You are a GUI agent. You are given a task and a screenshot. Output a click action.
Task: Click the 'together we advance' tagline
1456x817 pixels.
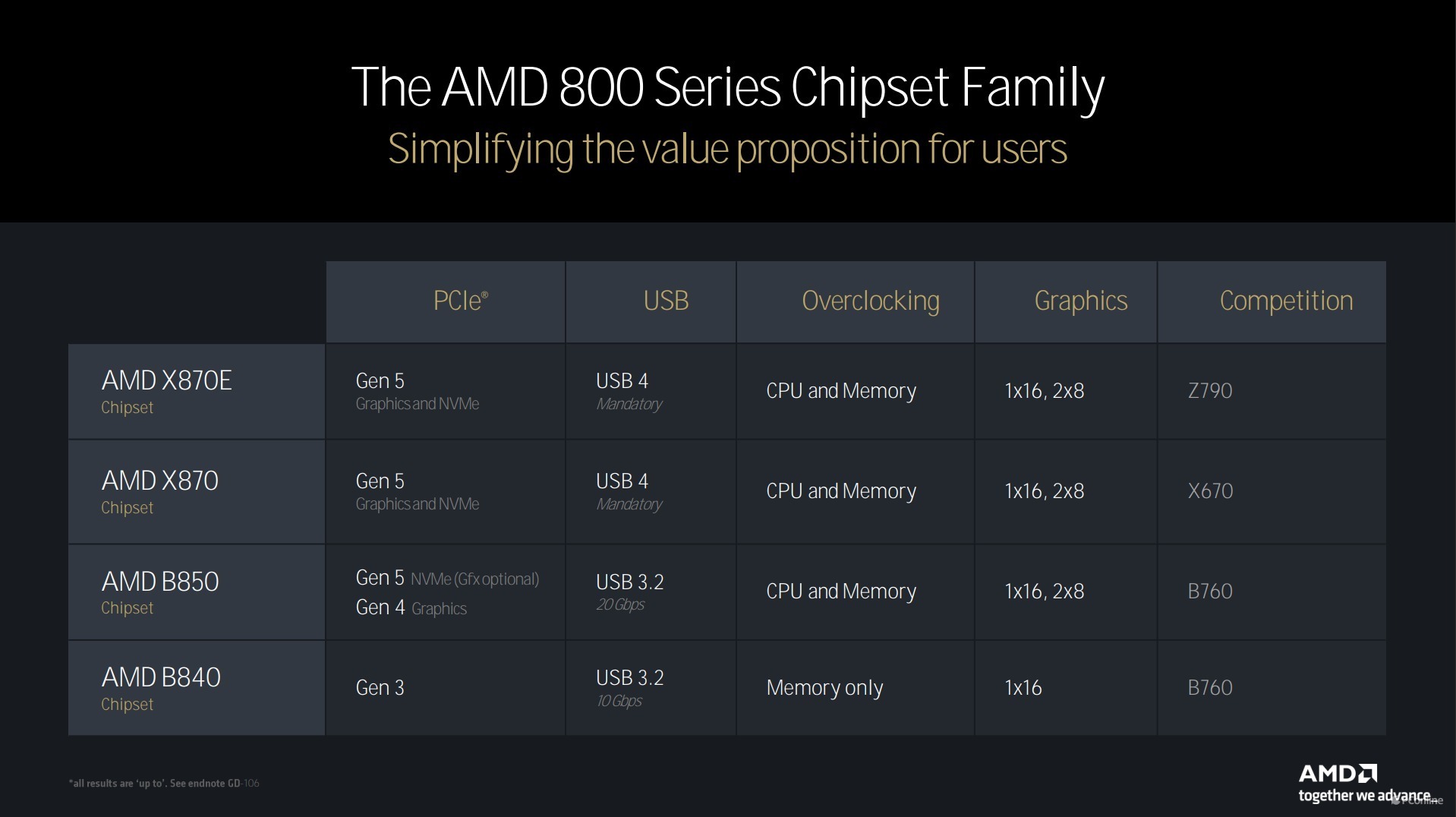[1363, 796]
